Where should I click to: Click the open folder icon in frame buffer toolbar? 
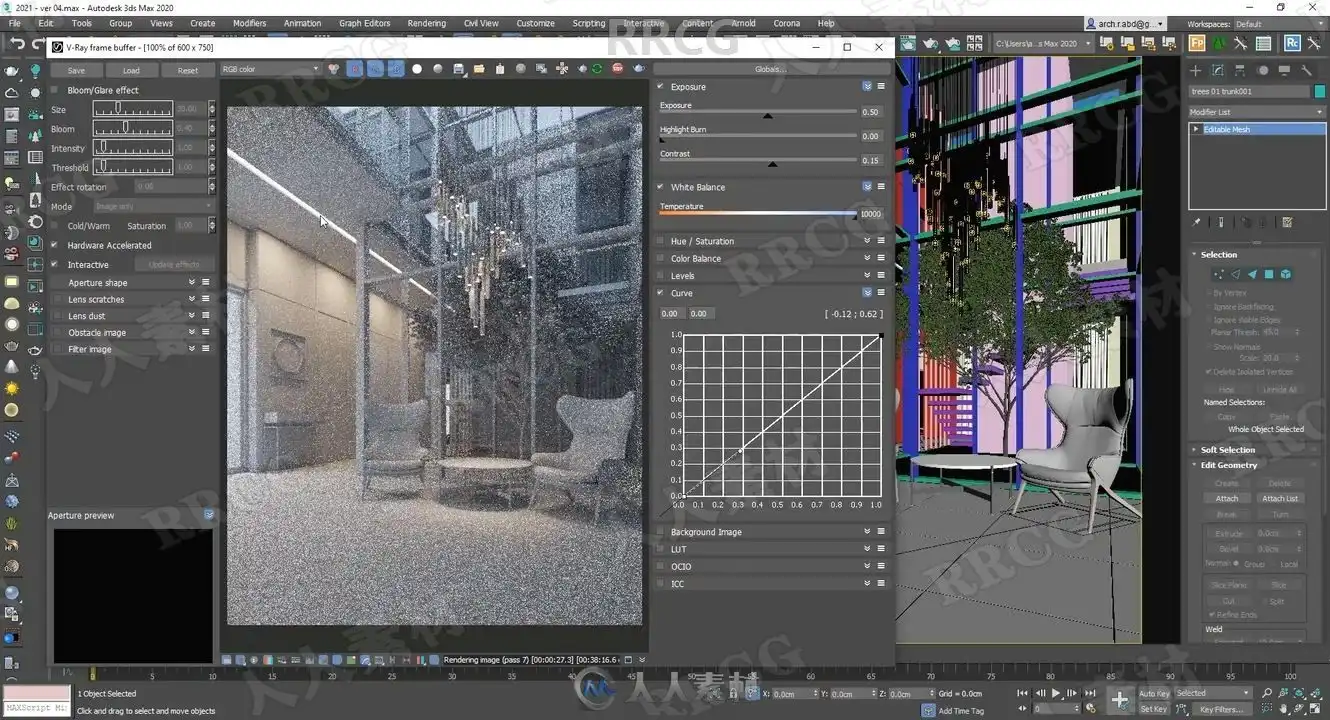click(x=479, y=69)
